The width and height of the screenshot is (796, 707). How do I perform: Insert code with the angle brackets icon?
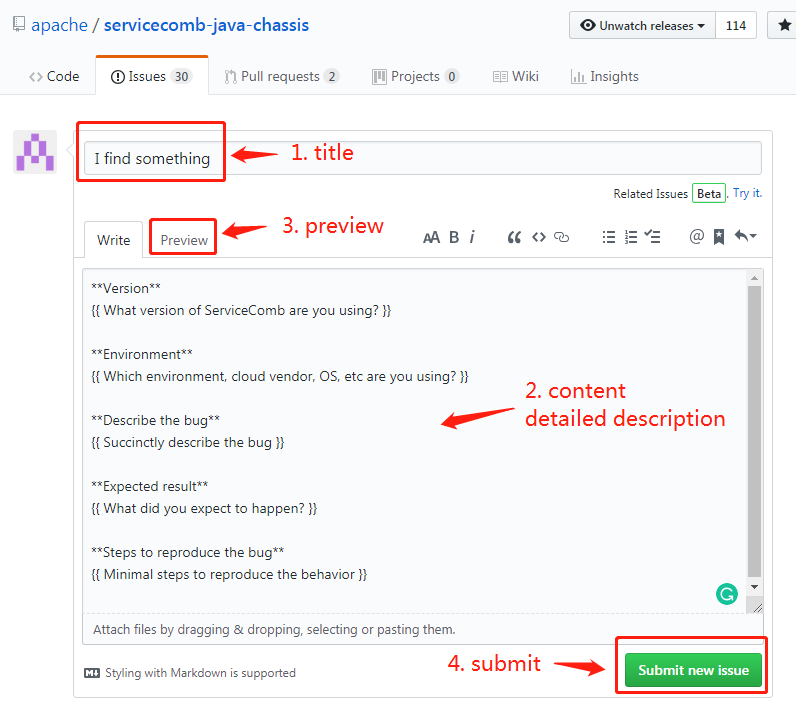tap(538, 237)
